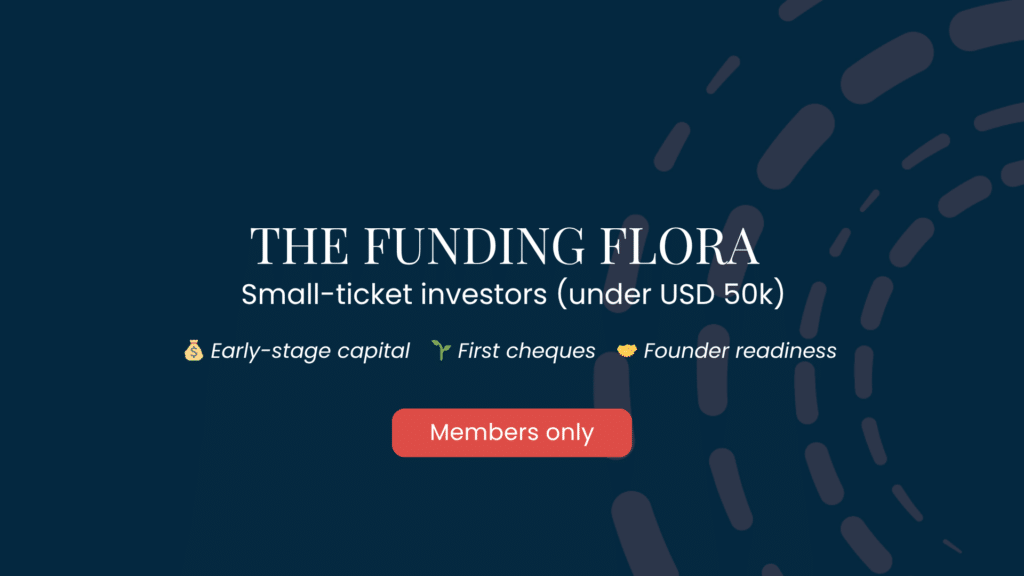Click the handshake emoji icon
The height and width of the screenshot is (576, 1024).
(627, 351)
